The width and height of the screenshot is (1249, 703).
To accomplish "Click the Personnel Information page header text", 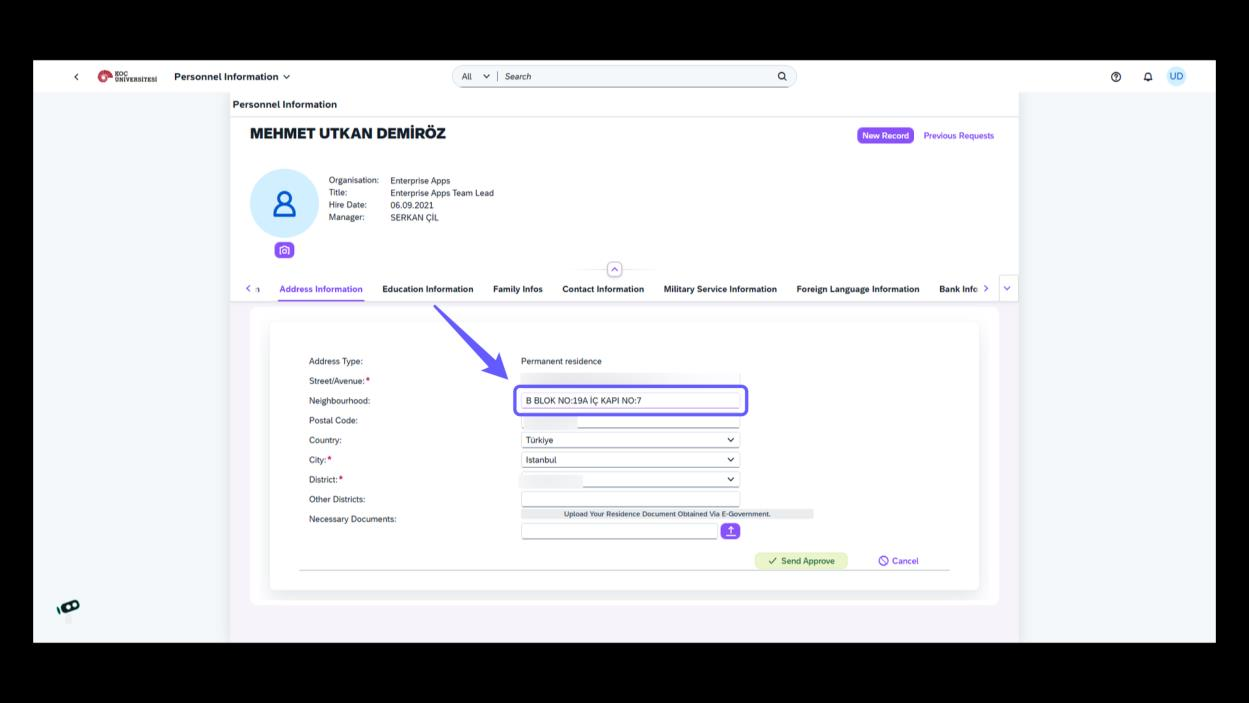I will click(285, 105).
